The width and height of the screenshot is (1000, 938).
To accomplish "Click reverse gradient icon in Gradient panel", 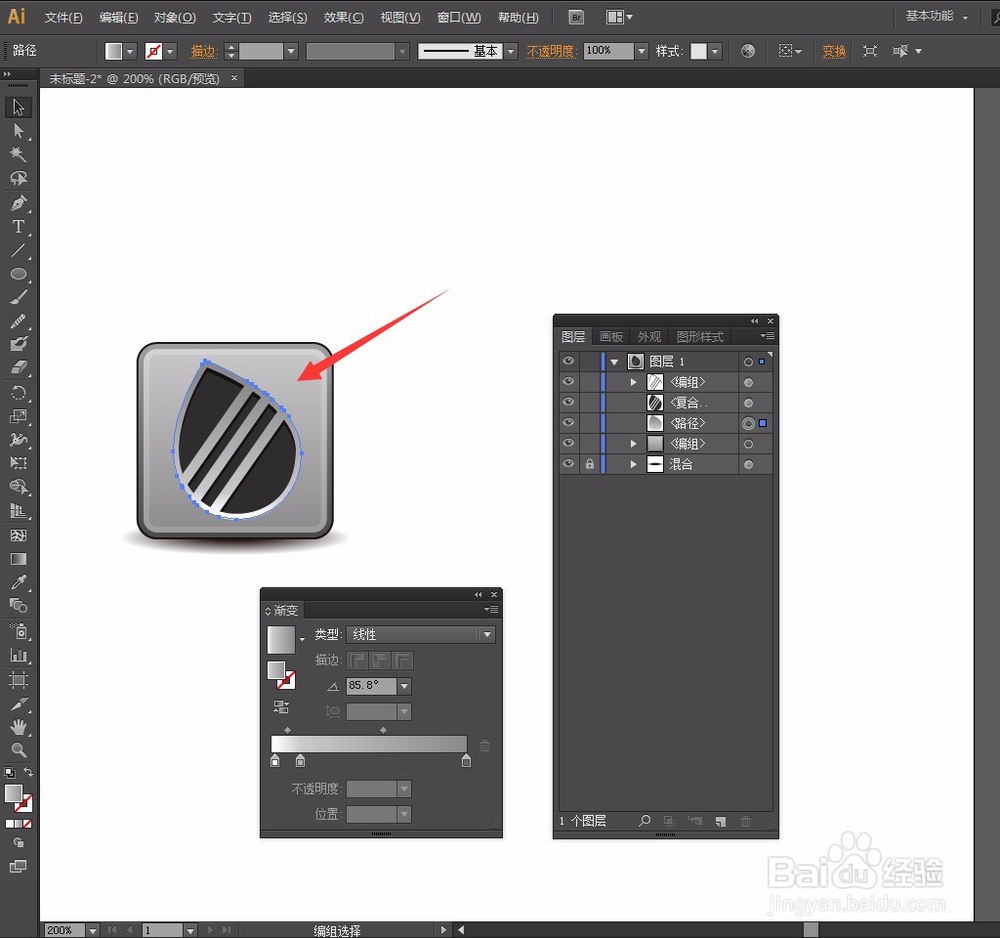I will click(281, 707).
